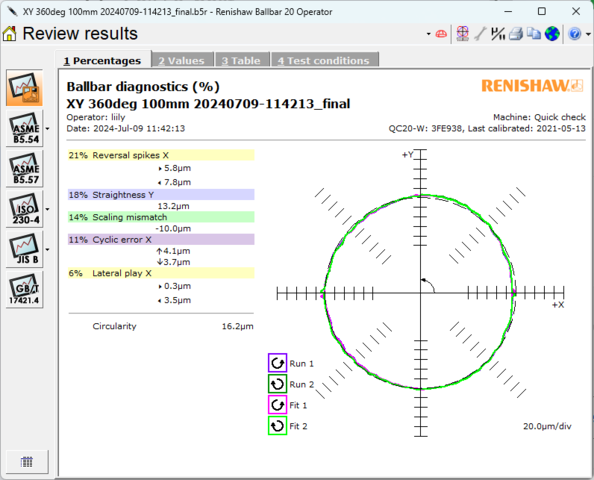Viewport: 594px width, 480px height.
Task: Select the 21% Reversal spikes X row
Action: tap(161, 155)
